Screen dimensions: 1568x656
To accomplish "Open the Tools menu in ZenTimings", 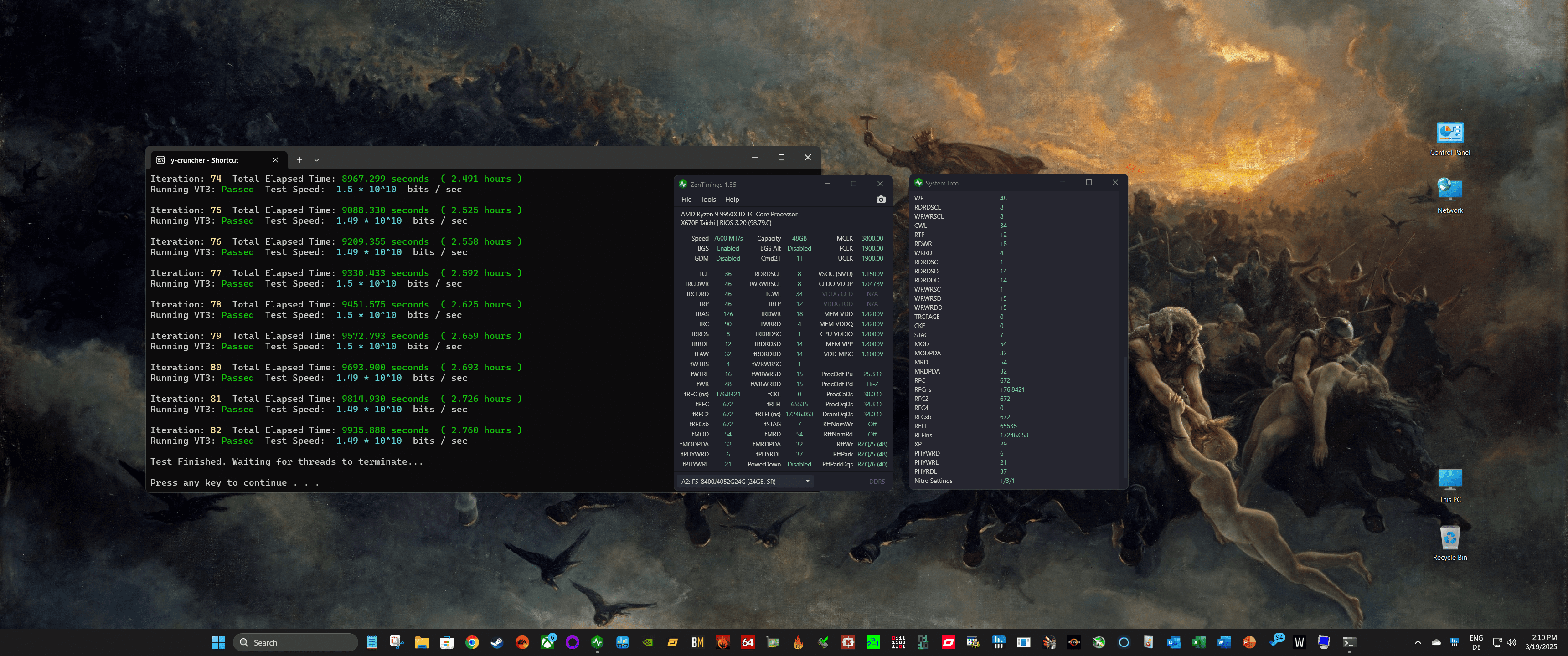I will [707, 200].
